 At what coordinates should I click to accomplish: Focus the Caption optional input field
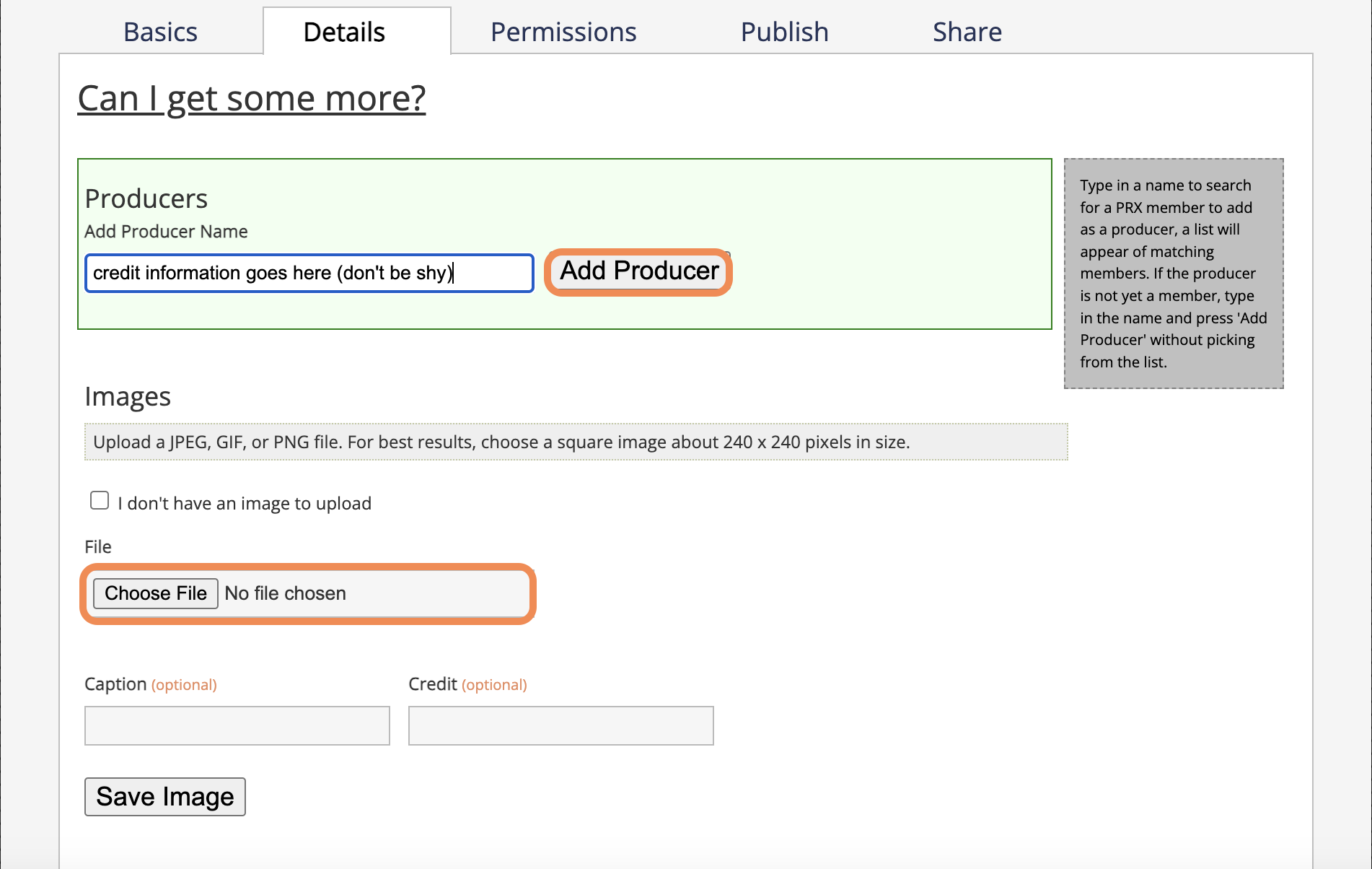(237, 725)
